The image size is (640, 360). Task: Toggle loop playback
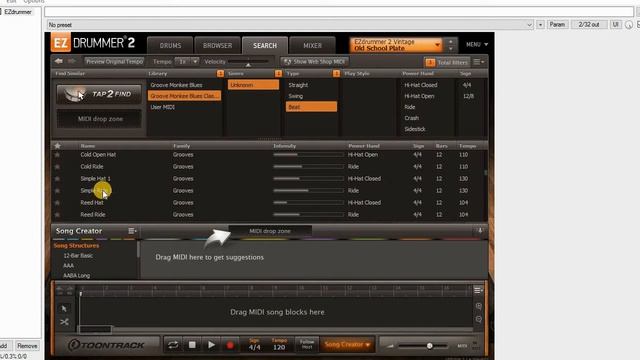pos(173,345)
